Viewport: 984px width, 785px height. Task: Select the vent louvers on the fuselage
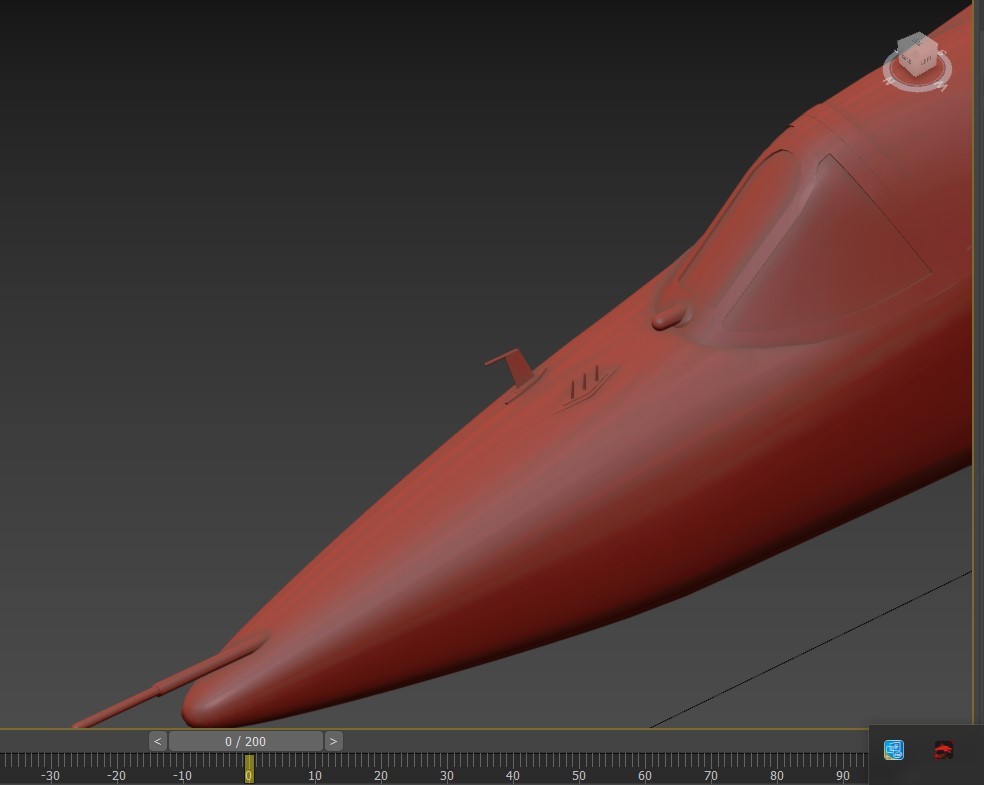(586, 385)
